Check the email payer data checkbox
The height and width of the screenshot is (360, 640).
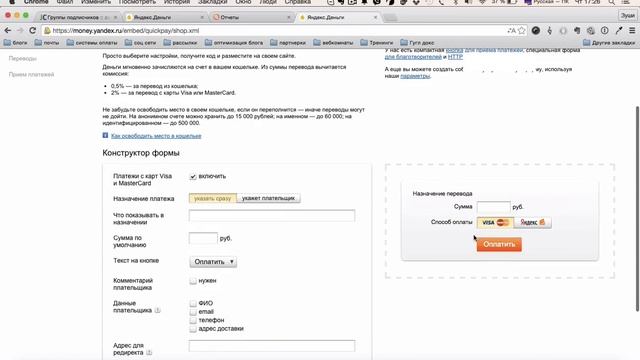coord(193,312)
